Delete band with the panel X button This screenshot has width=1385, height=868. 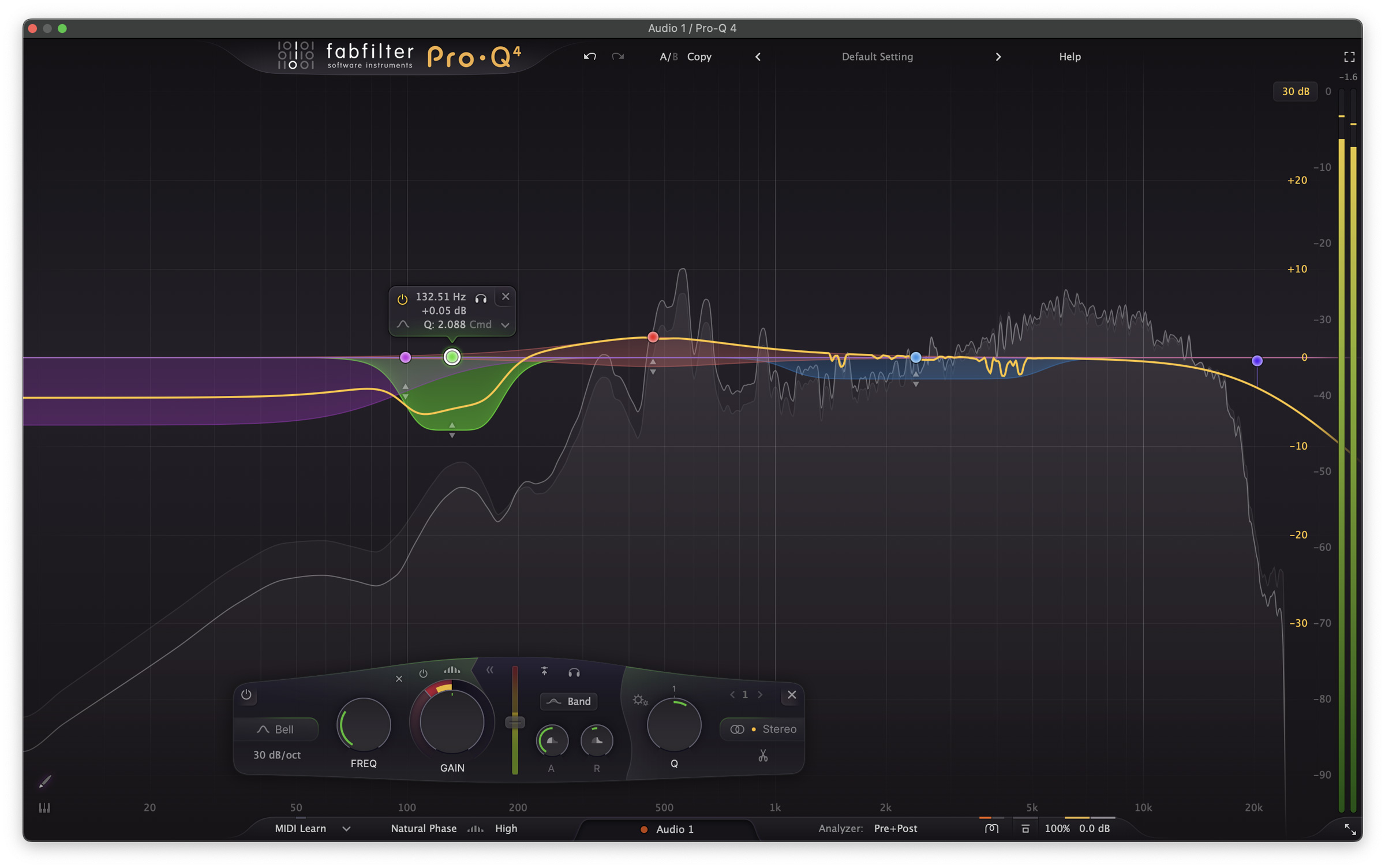click(x=792, y=695)
